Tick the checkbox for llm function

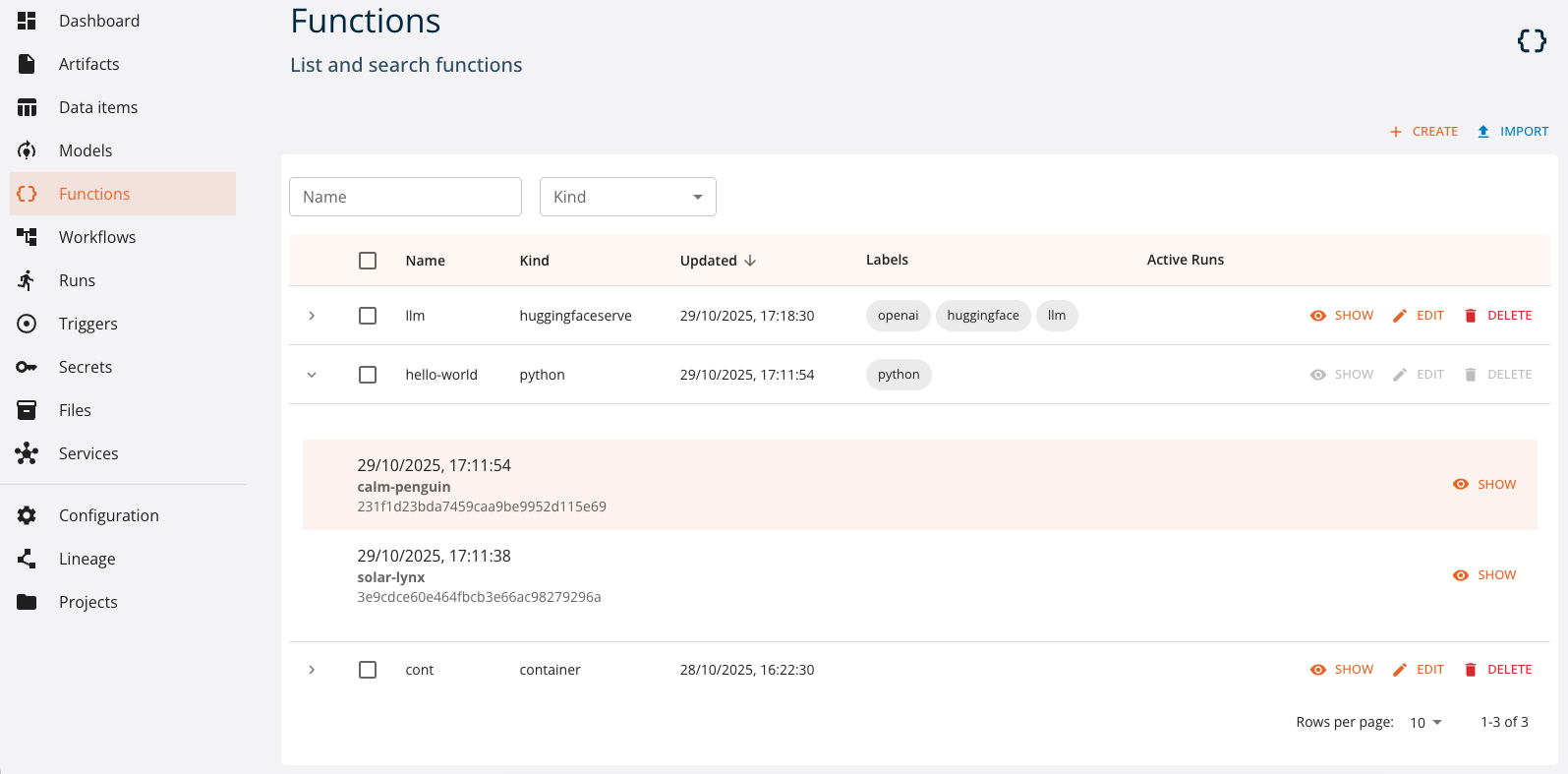pos(368,316)
